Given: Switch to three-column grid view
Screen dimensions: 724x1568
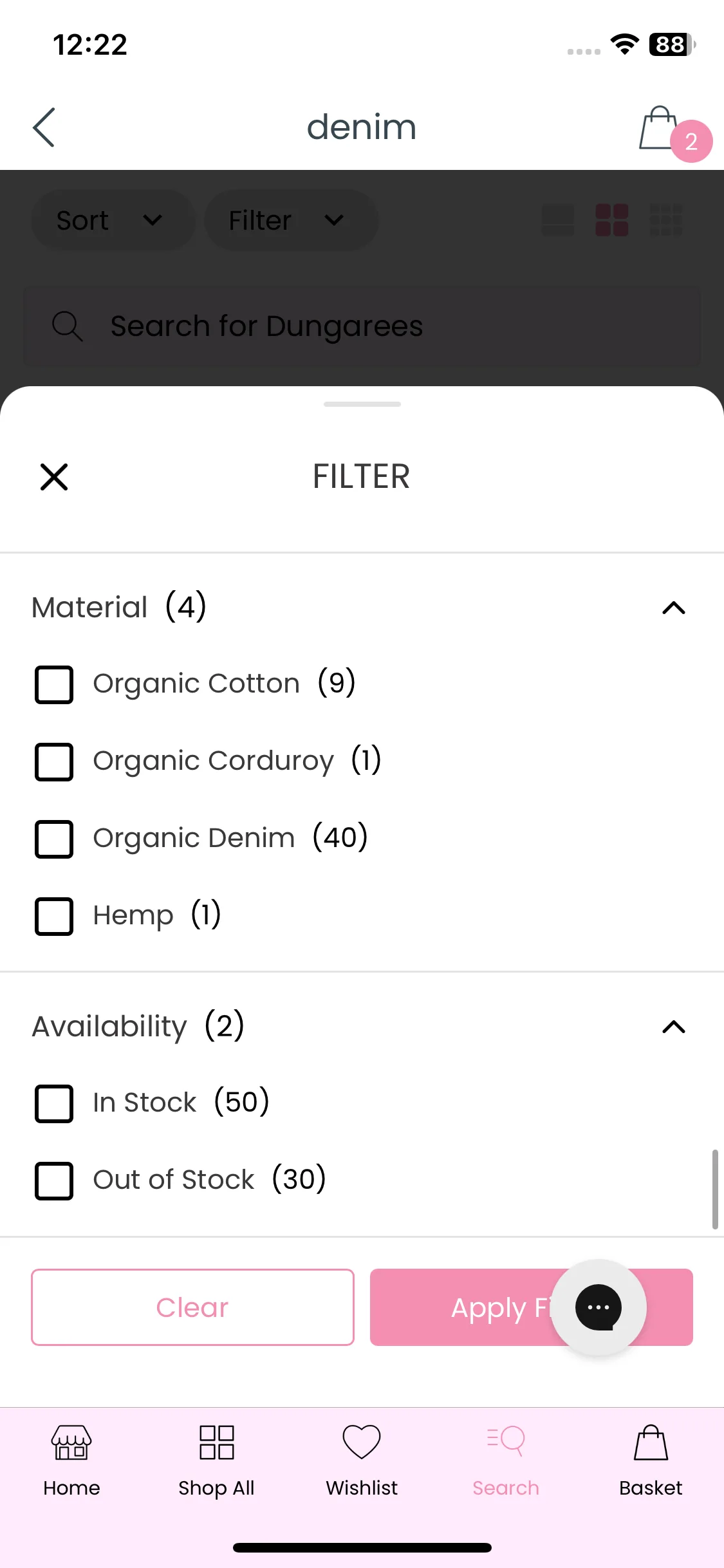Looking at the screenshot, I should coord(666,220).
